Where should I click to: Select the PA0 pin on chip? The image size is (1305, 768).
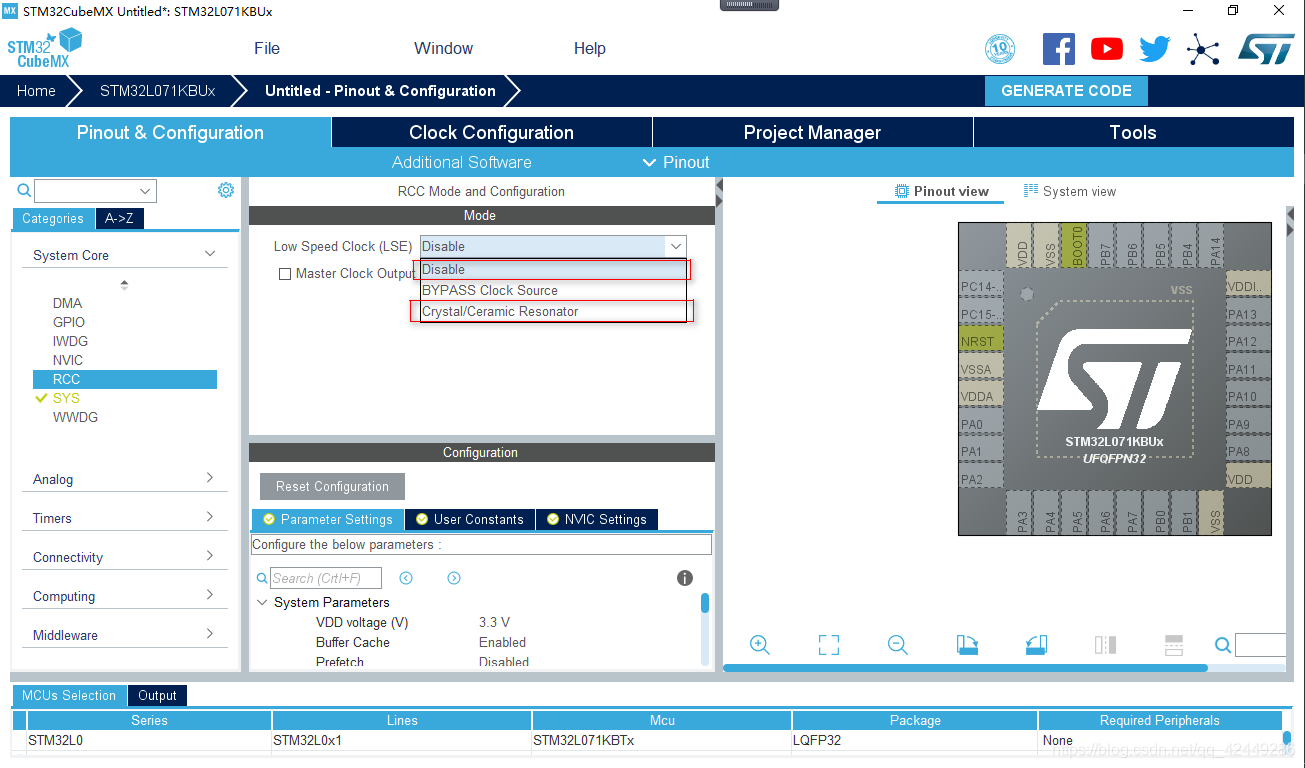[979, 424]
